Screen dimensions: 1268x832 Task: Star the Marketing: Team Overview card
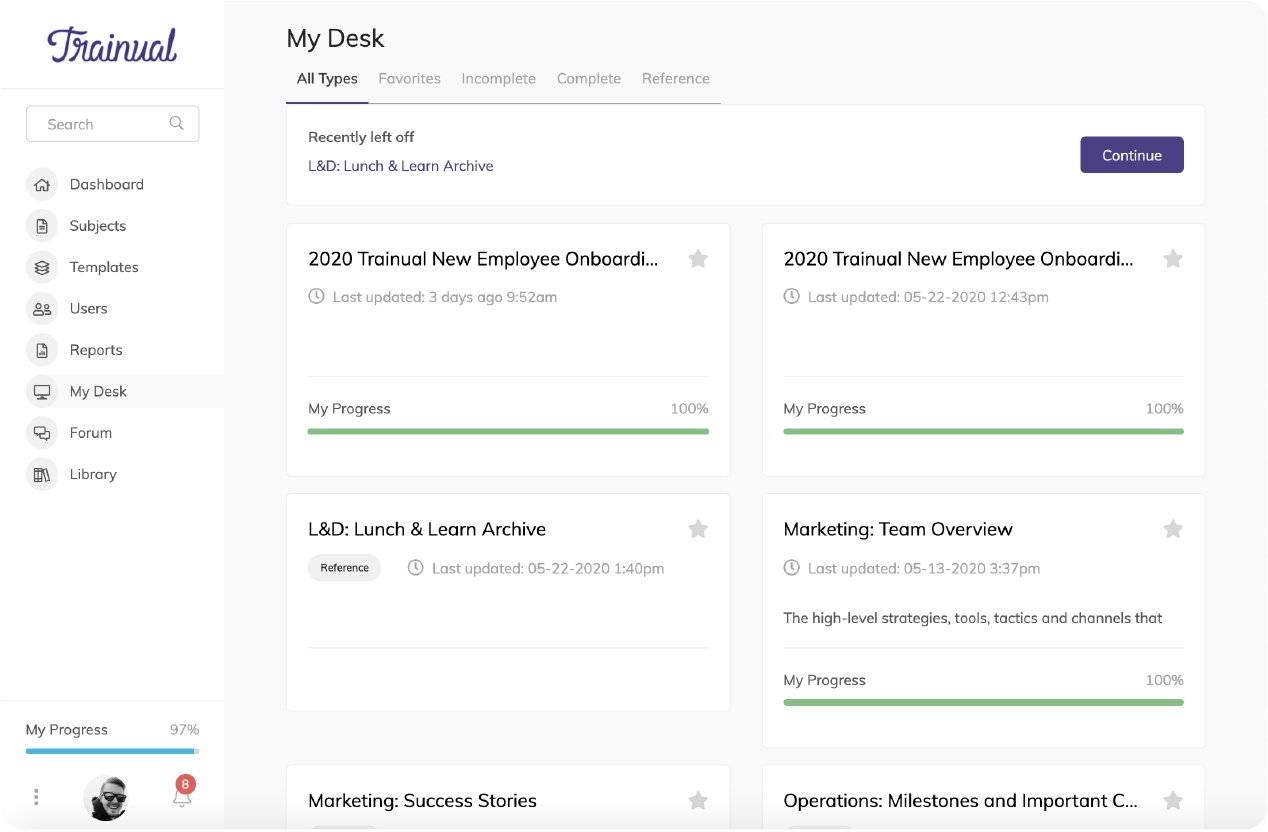pyautogui.click(x=1173, y=529)
